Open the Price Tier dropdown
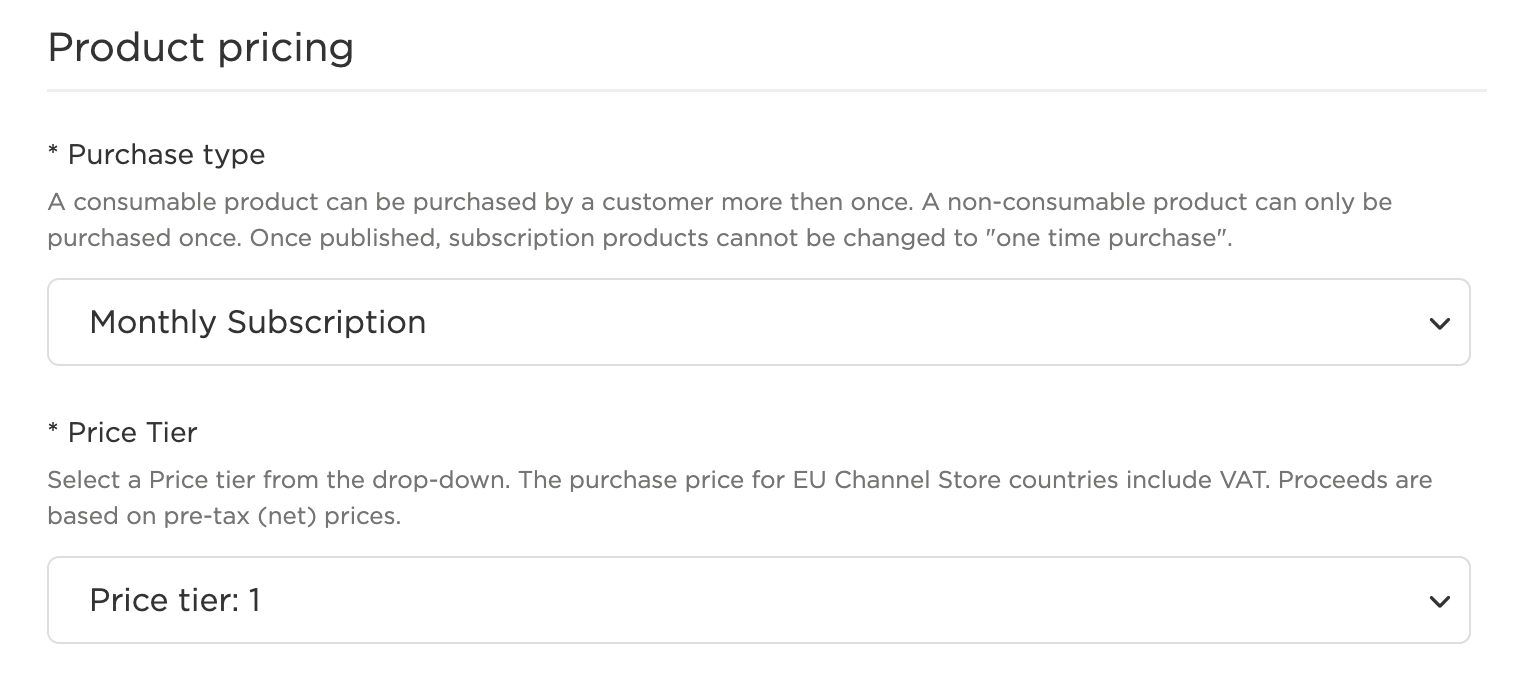1526x688 pixels. (759, 600)
